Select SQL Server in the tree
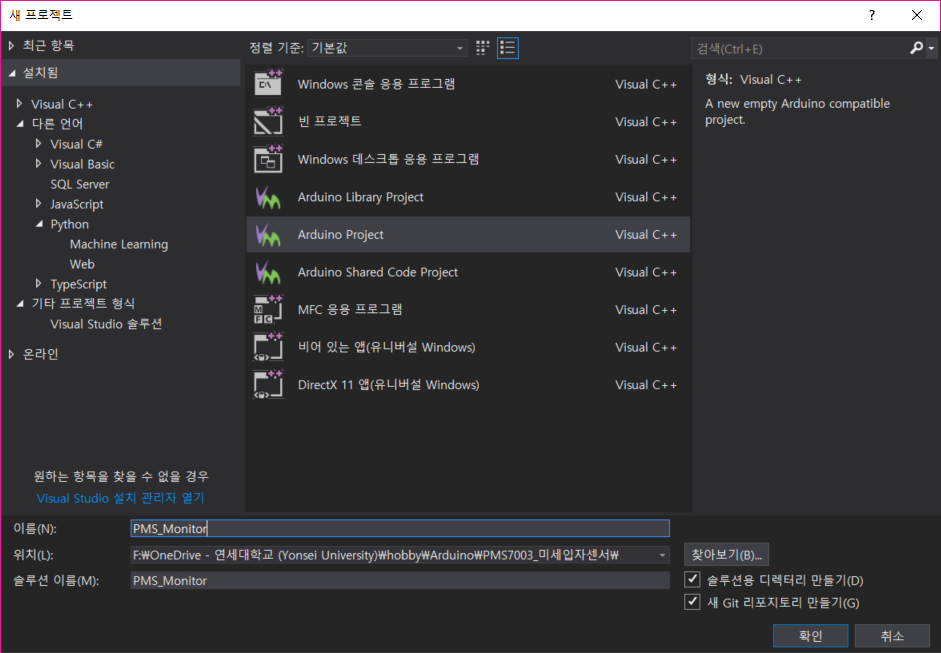This screenshot has width=941, height=653. 80,184
